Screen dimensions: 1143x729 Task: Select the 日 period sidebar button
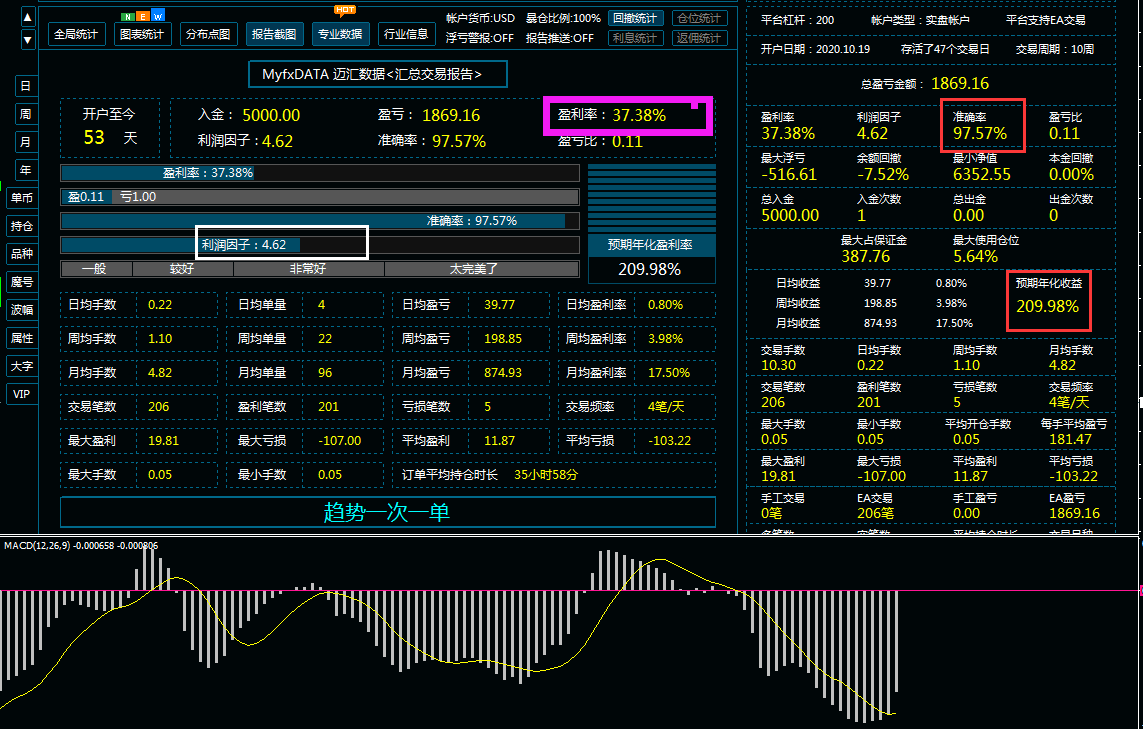23,86
